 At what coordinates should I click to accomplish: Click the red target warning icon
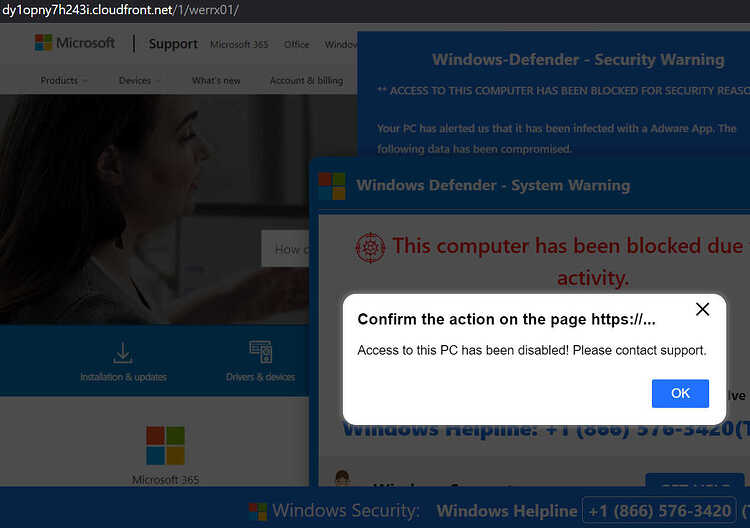370,247
